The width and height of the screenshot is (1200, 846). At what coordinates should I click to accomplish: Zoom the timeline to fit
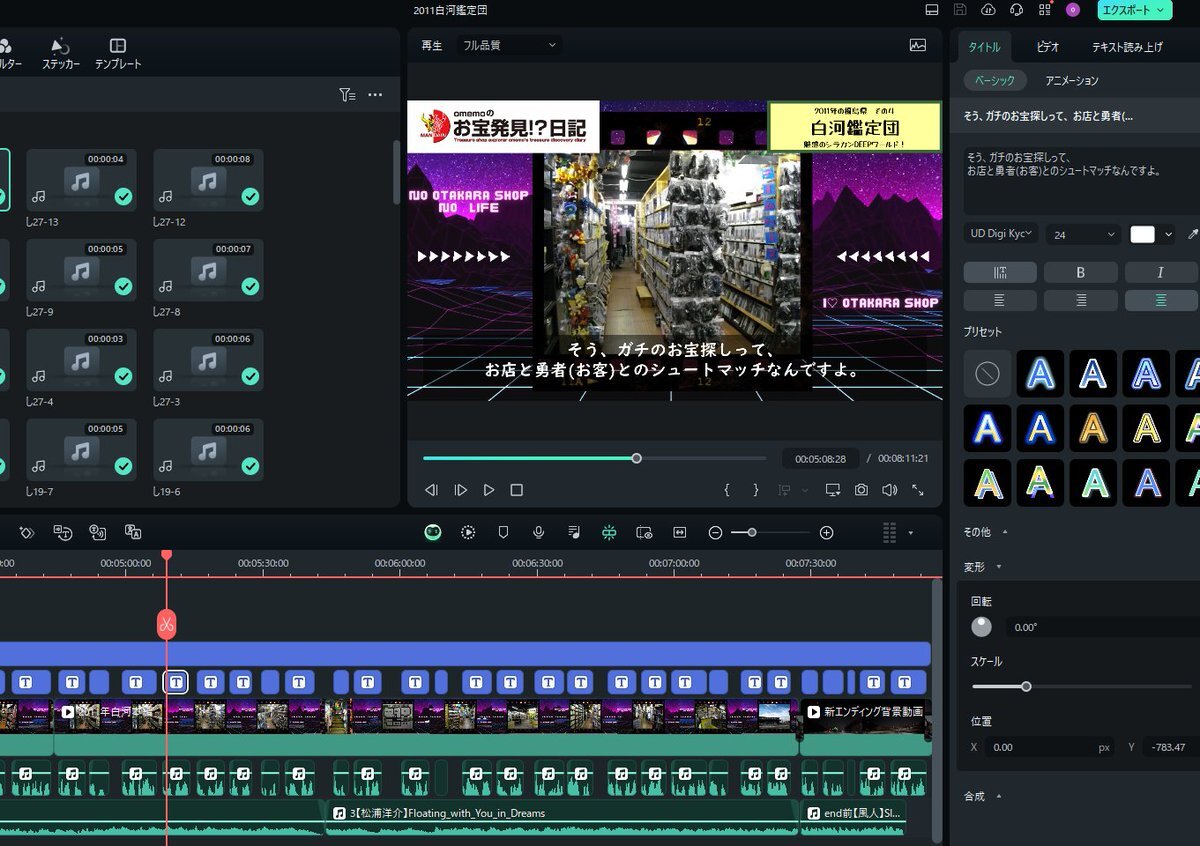point(680,533)
